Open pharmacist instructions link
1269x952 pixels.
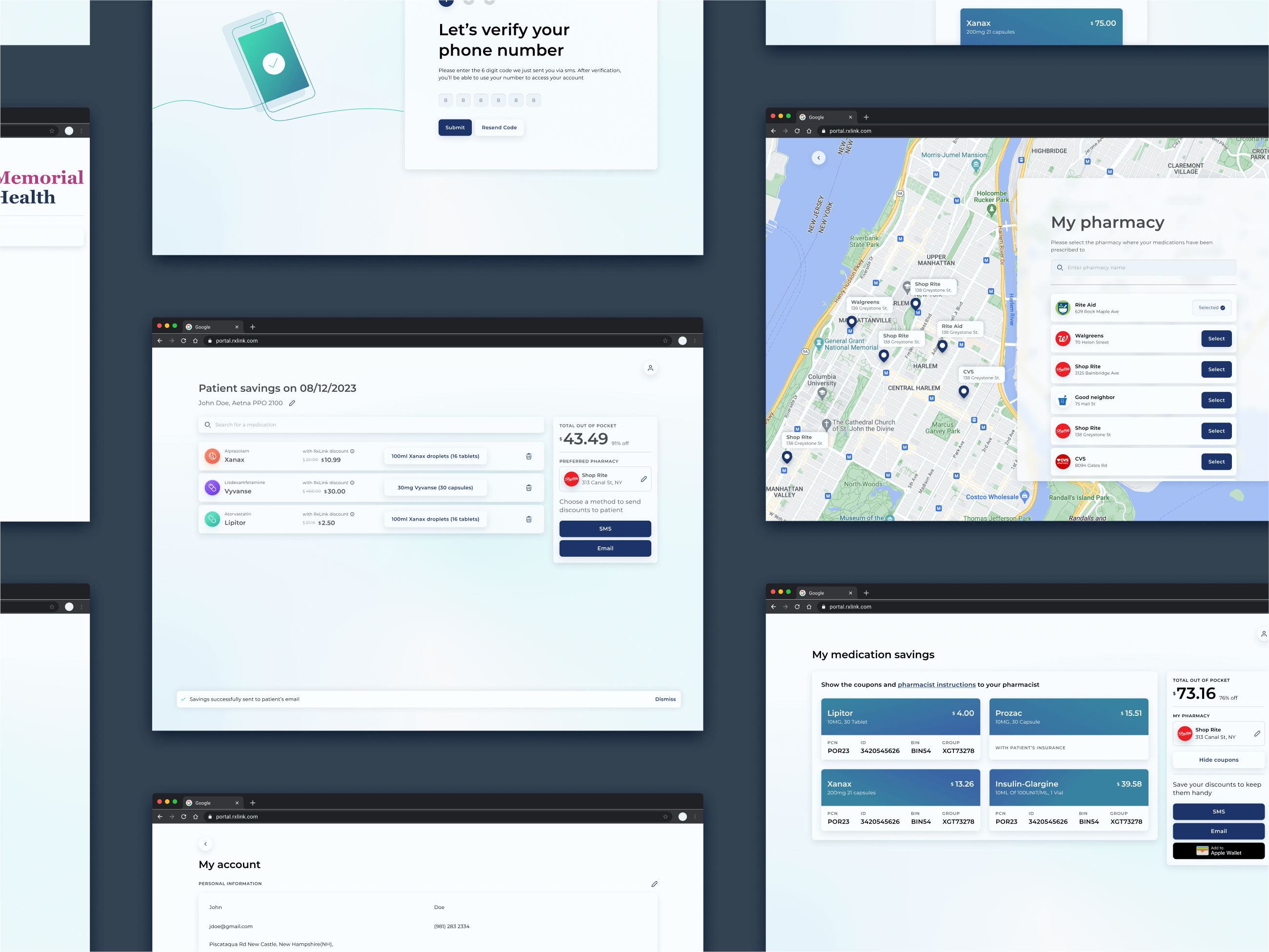(x=936, y=685)
